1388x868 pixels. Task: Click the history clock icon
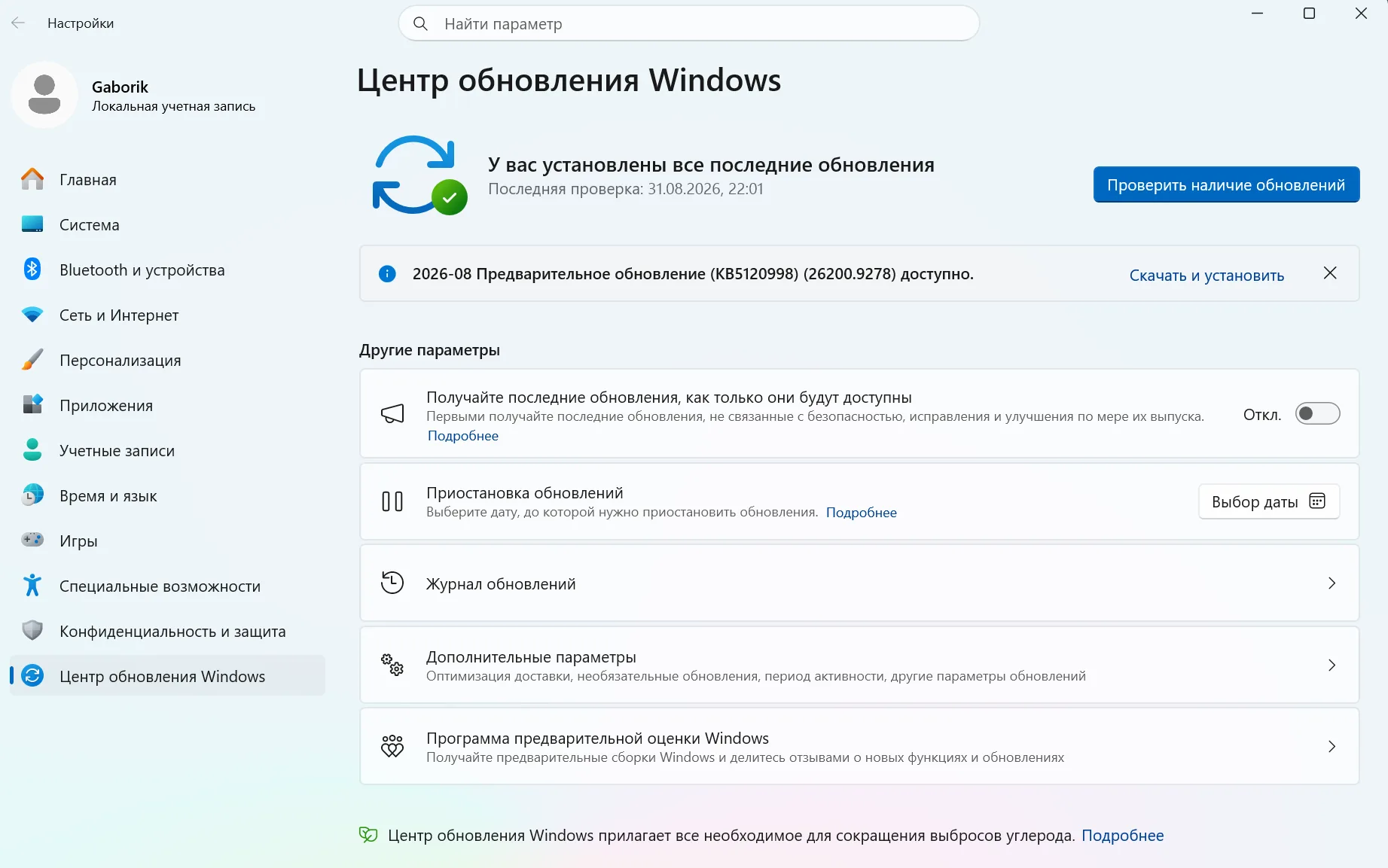click(x=392, y=583)
